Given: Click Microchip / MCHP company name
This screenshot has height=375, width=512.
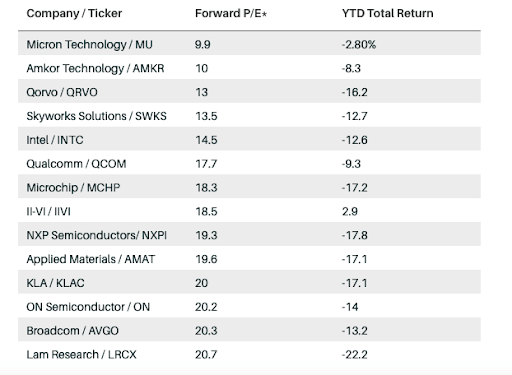Looking at the screenshot, I should click(73, 188).
